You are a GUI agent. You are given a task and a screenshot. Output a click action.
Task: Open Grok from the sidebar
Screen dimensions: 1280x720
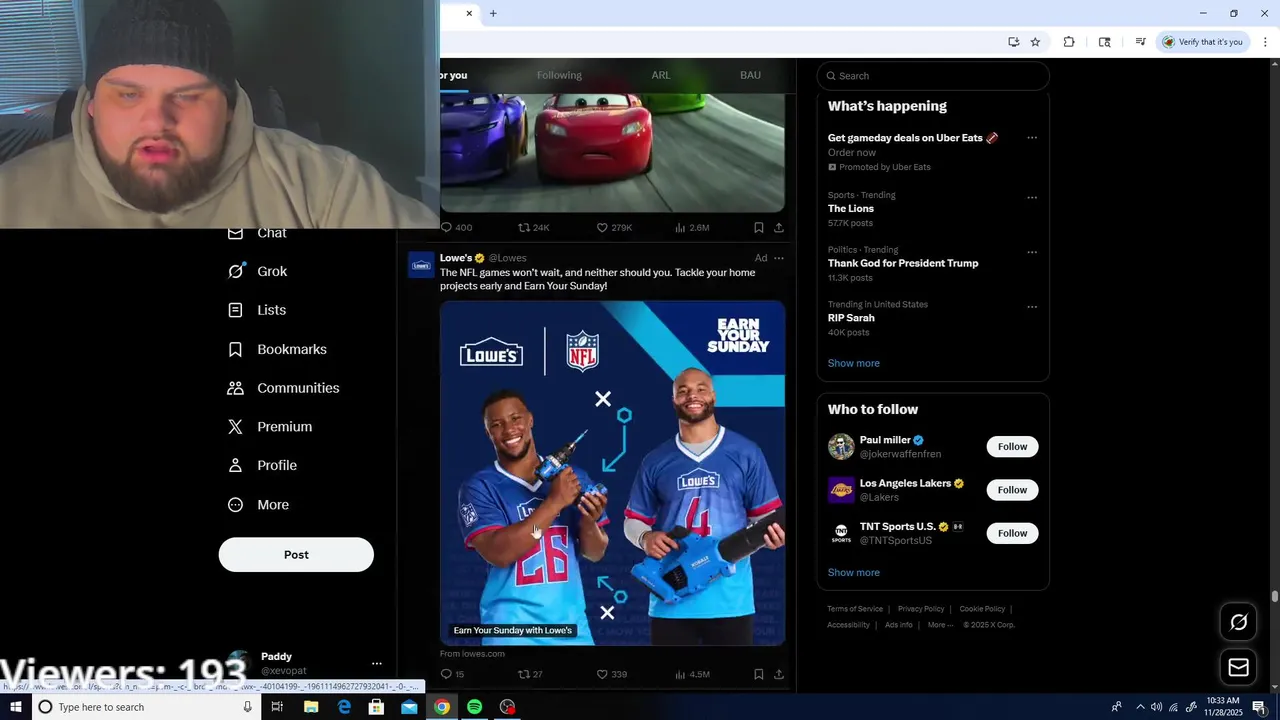click(x=257, y=271)
